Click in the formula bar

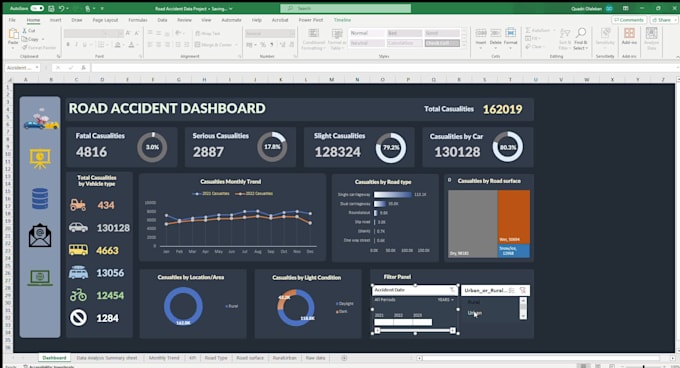pos(382,68)
